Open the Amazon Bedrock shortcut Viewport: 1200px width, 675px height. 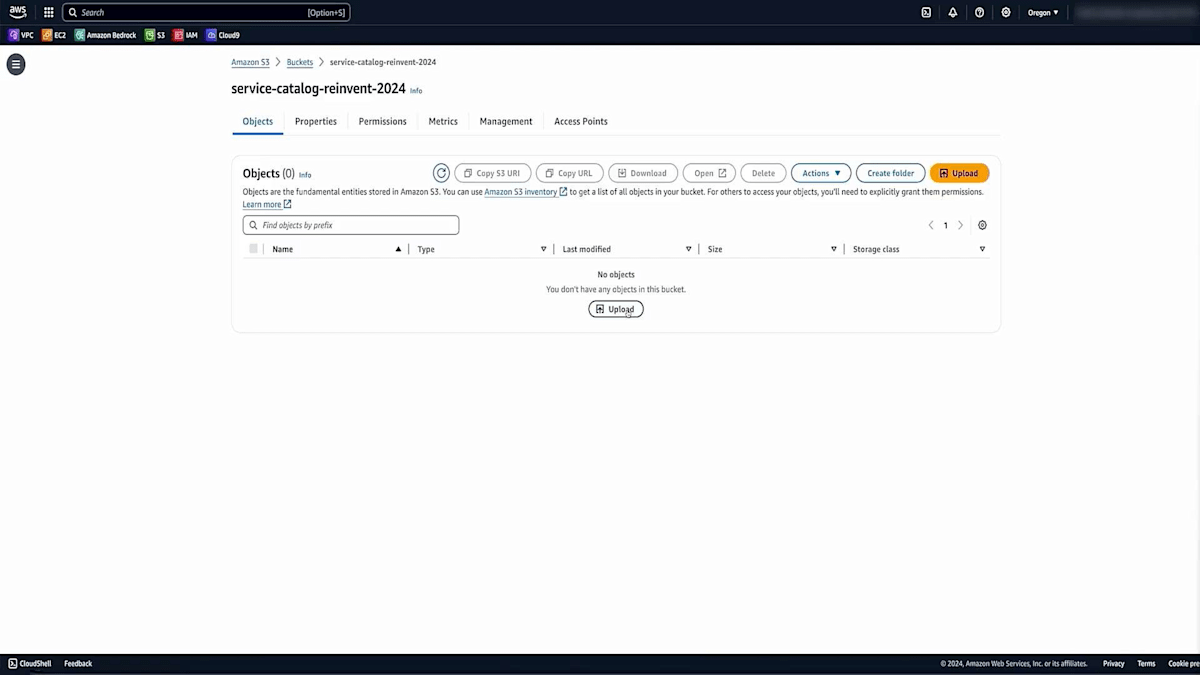106,35
